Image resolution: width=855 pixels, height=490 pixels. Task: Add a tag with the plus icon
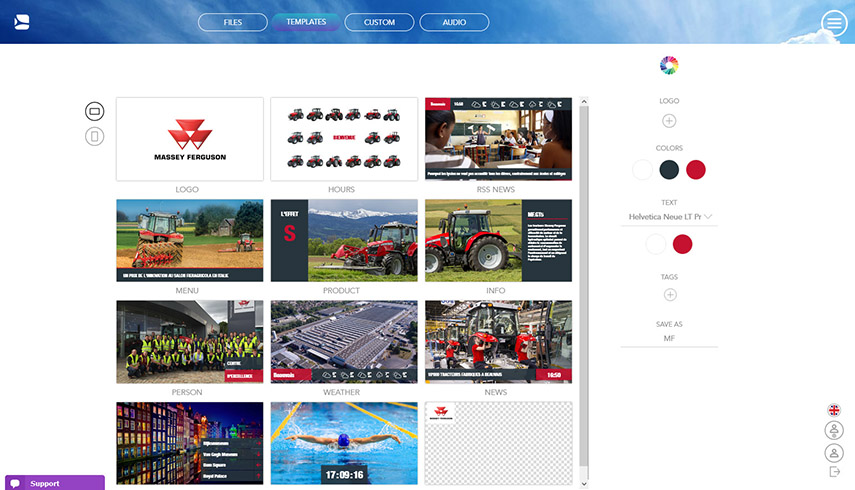[670, 294]
